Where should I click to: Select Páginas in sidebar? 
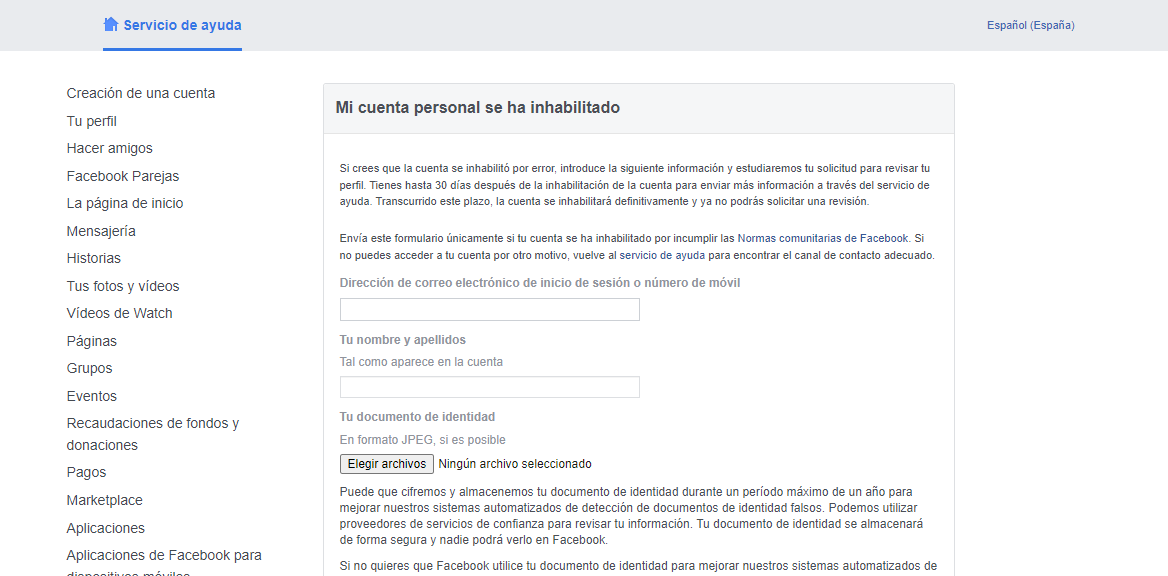92,341
